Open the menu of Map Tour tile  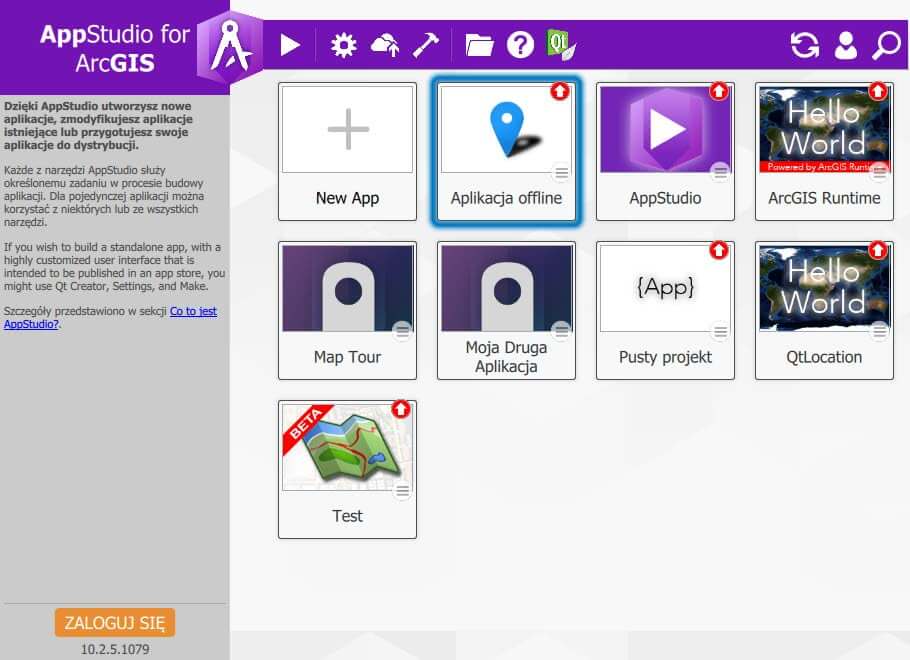click(x=402, y=331)
